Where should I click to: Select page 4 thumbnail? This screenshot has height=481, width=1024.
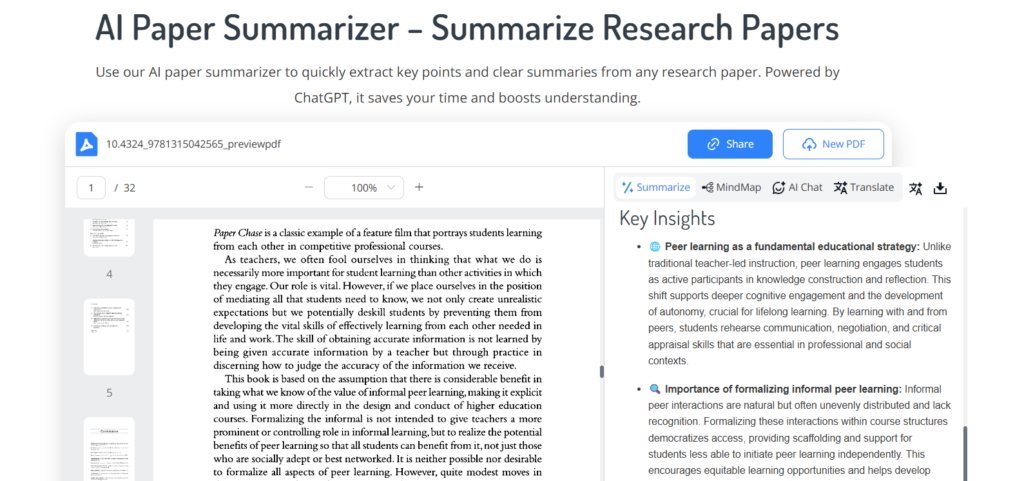(x=109, y=238)
